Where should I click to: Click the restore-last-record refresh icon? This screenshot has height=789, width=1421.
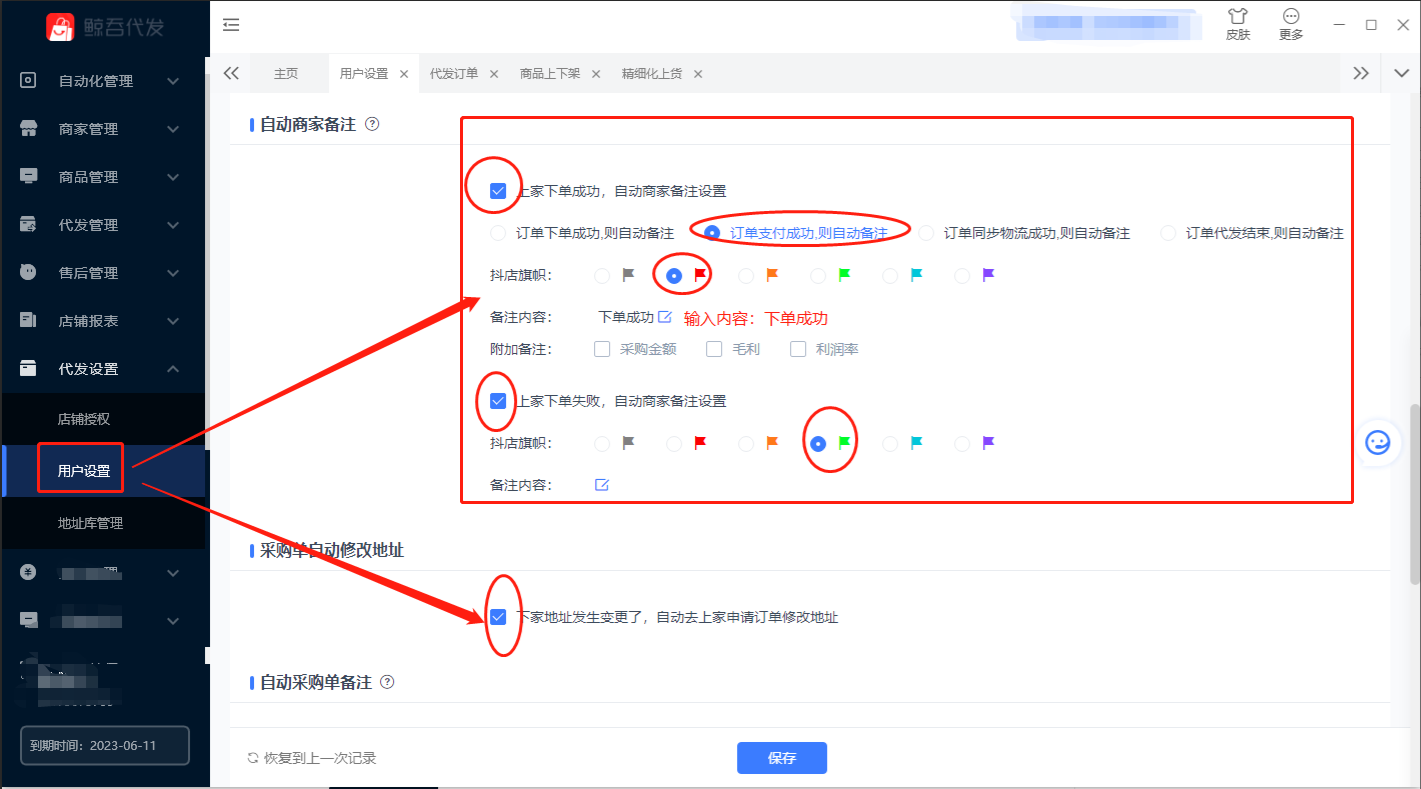point(253,758)
